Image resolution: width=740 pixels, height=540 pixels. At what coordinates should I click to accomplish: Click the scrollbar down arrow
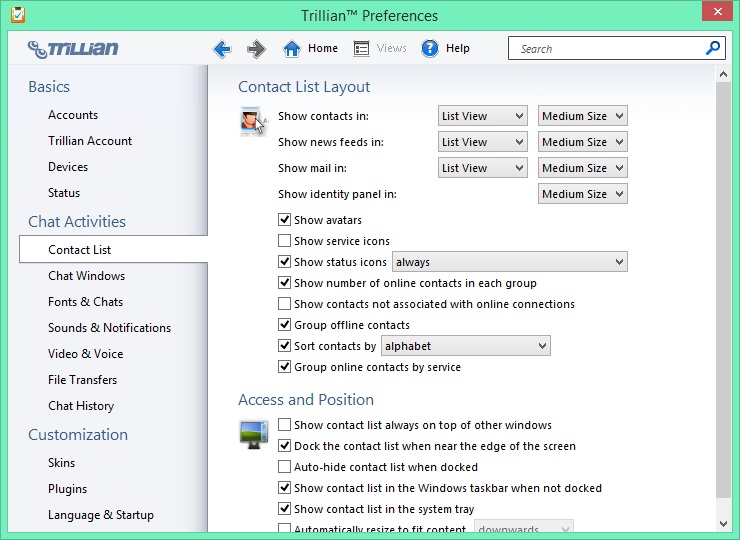click(x=723, y=523)
